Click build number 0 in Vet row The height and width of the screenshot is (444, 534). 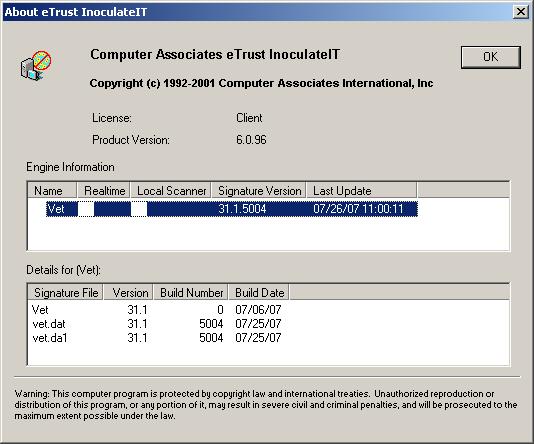220,310
